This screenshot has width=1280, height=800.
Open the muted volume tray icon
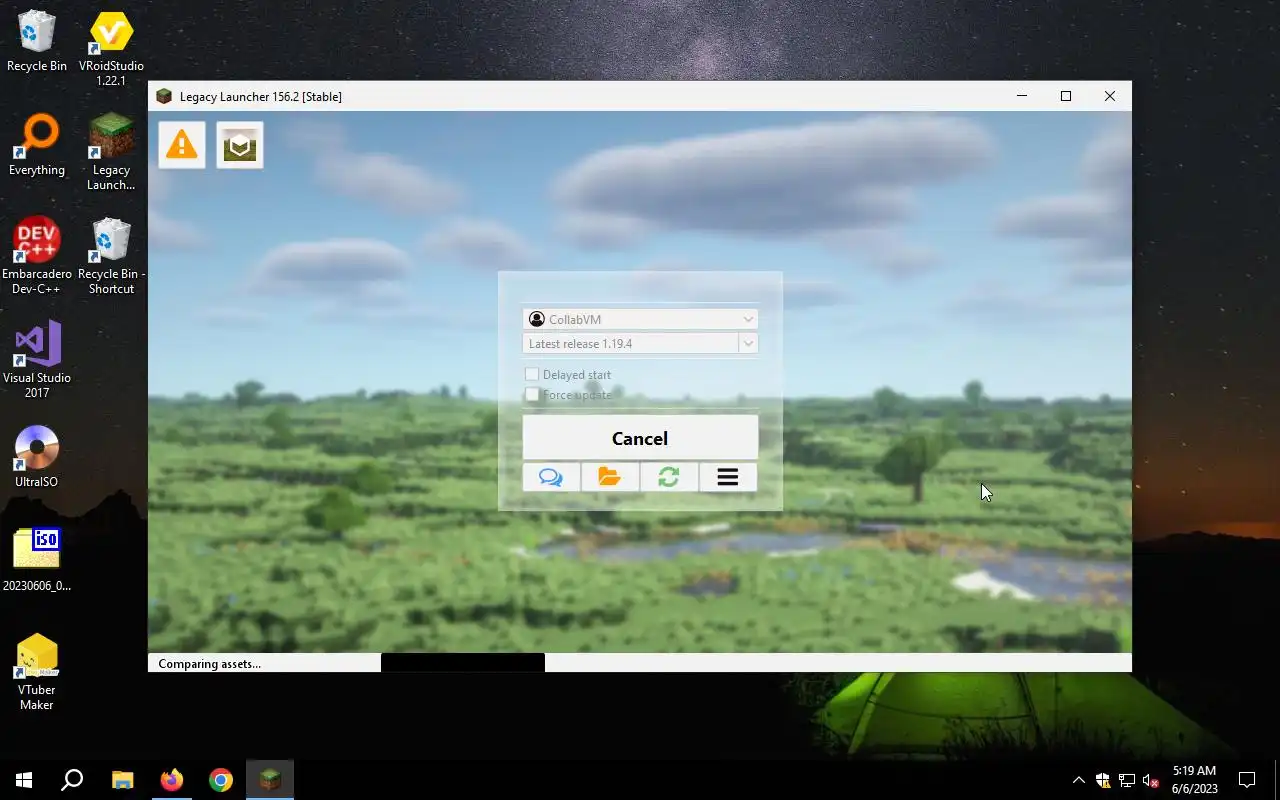pyautogui.click(x=1151, y=780)
